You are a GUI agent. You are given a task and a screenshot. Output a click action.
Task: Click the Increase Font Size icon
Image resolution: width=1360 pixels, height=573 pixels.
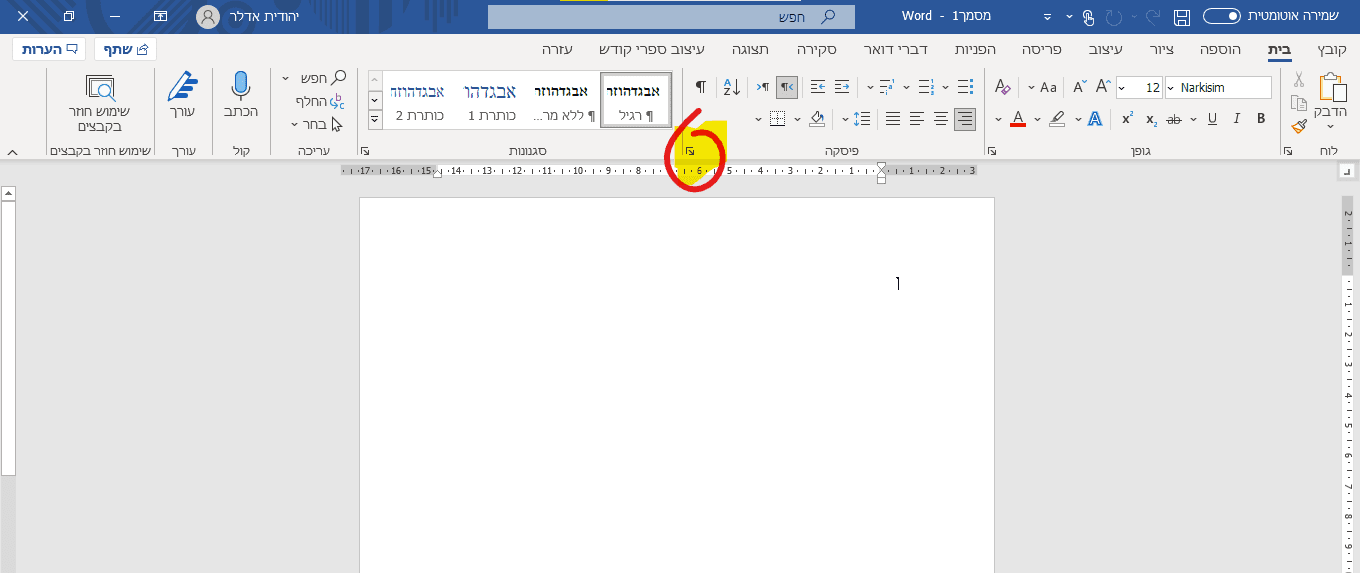[x=1104, y=88]
